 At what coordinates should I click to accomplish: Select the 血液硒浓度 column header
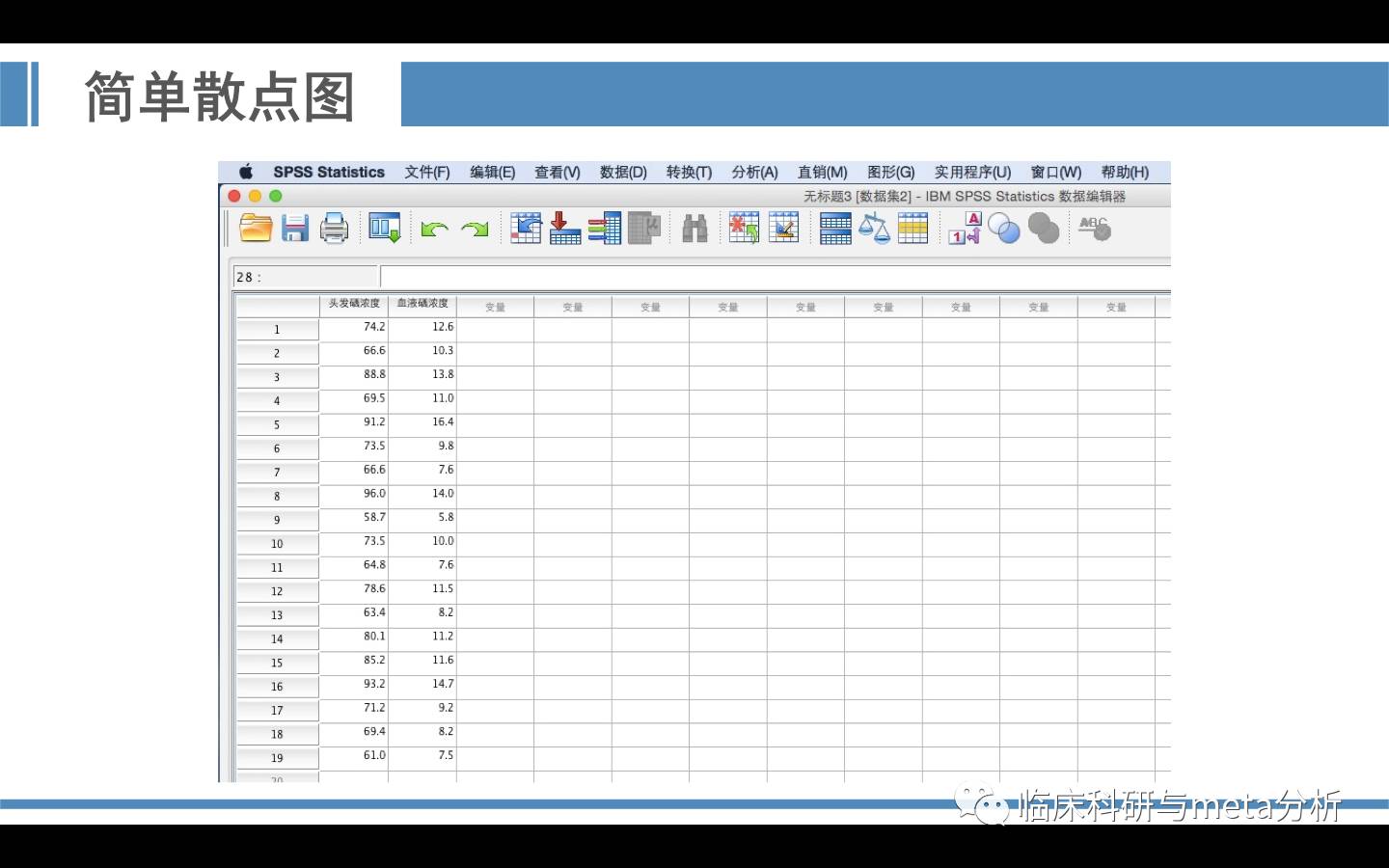[422, 304]
